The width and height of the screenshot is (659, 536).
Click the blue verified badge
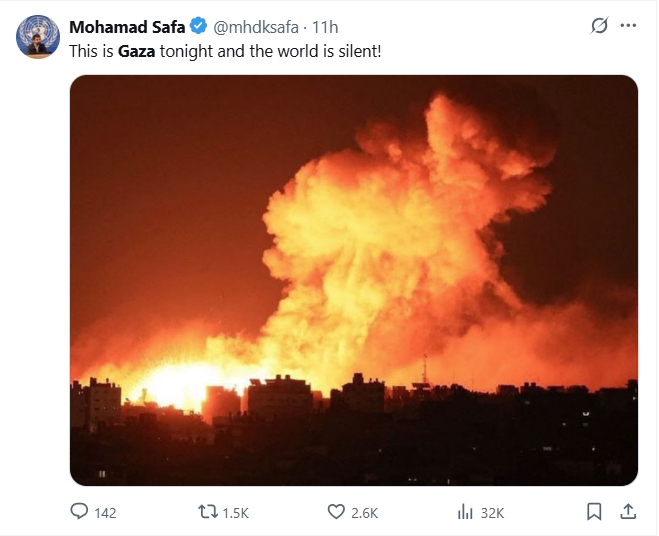[199, 25]
